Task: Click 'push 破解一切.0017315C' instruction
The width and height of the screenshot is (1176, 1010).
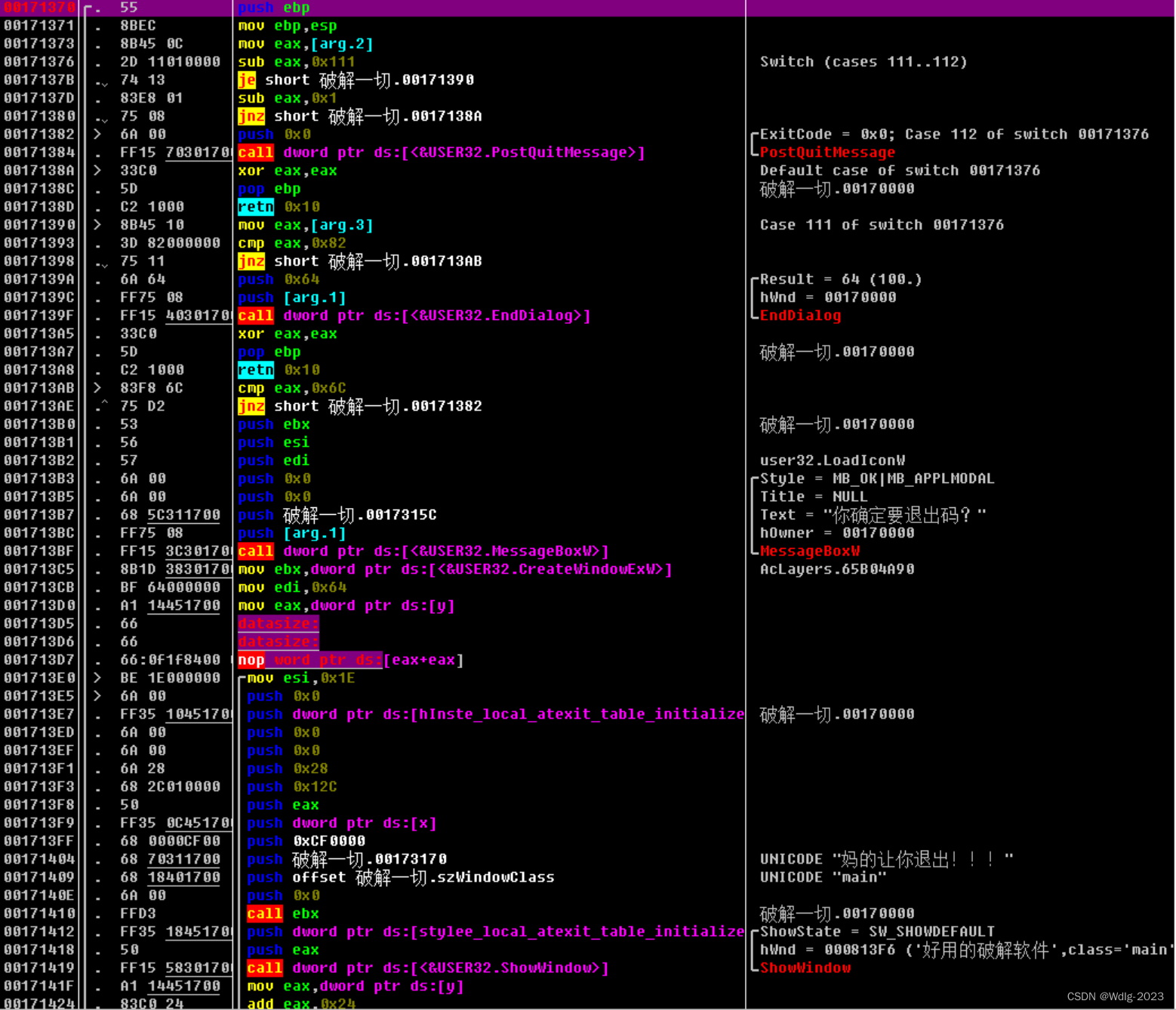Action: coord(337,515)
